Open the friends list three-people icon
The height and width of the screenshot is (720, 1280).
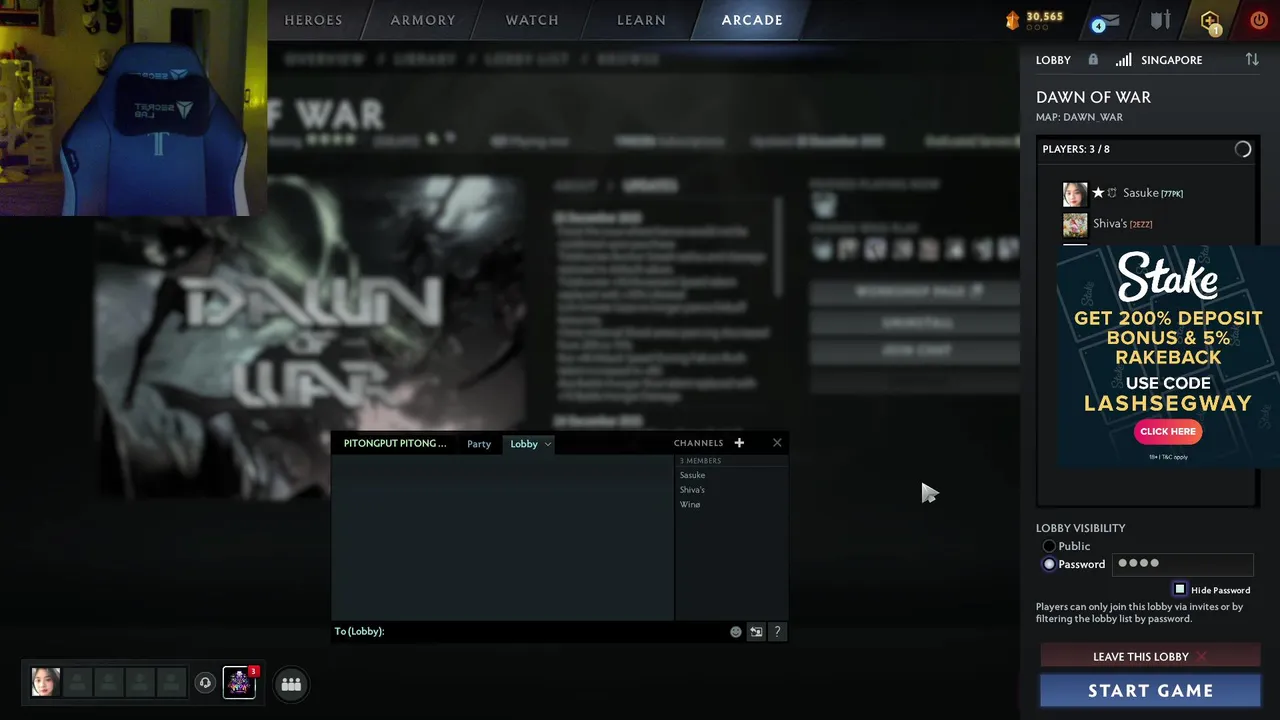point(291,684)
